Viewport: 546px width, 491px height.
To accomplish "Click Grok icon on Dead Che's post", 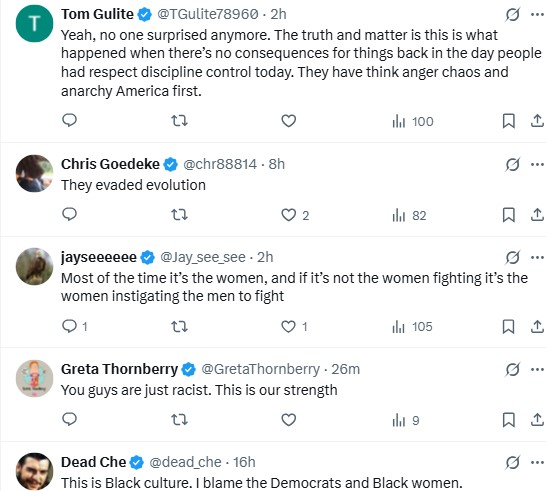I will (x=512, y=462).
